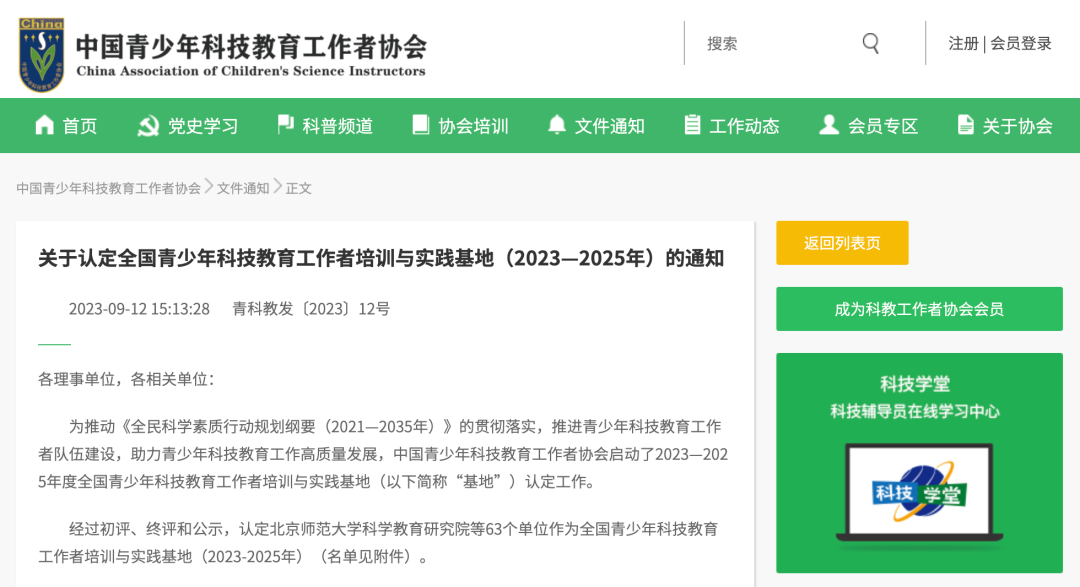Open the 关于协会 menu item
The image size is (1080, 587).
point(1017,126)
